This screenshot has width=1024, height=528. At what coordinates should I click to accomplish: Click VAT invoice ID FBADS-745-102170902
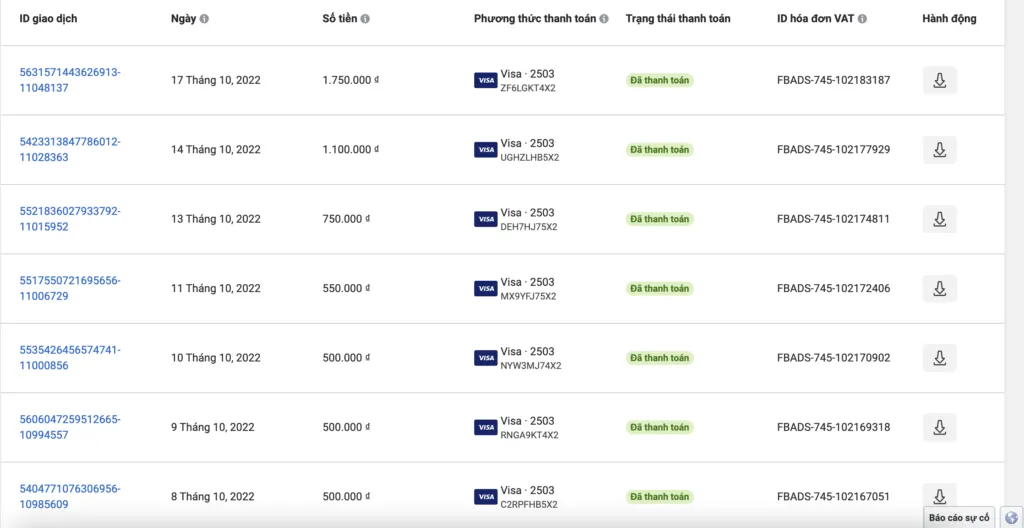pyautogui.click(x=833, y=357)
